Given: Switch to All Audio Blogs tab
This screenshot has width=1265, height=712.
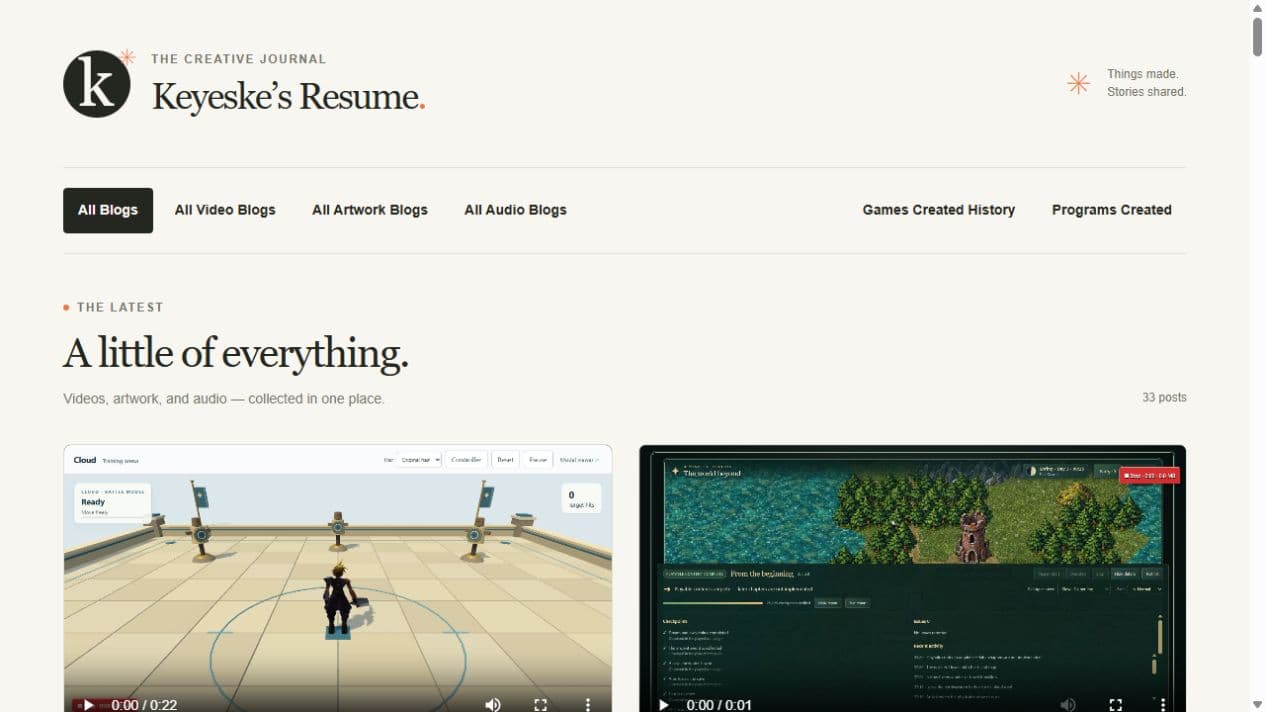Looking at the screenshot, I should (x=515, y=210).
